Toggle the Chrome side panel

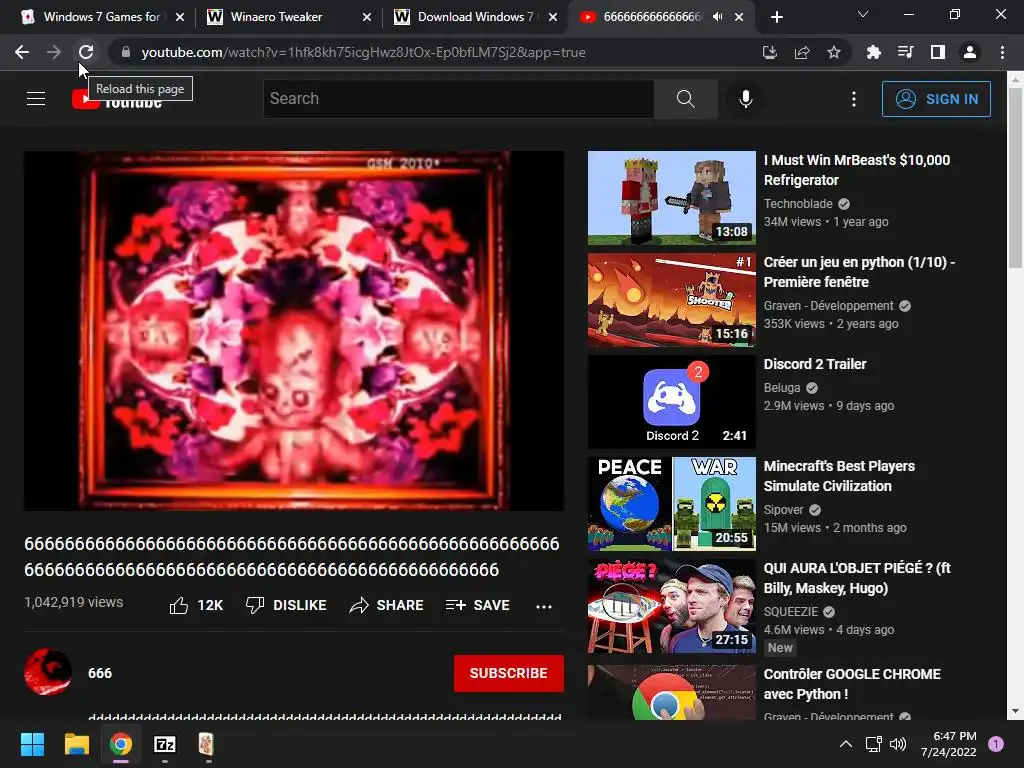938,52
